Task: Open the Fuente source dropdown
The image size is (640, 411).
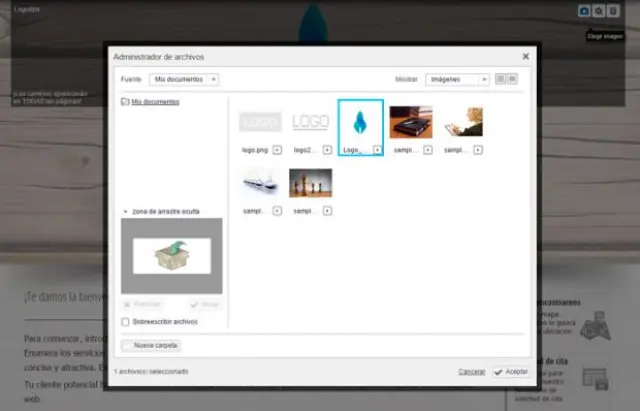Action: tap(184, 78)
